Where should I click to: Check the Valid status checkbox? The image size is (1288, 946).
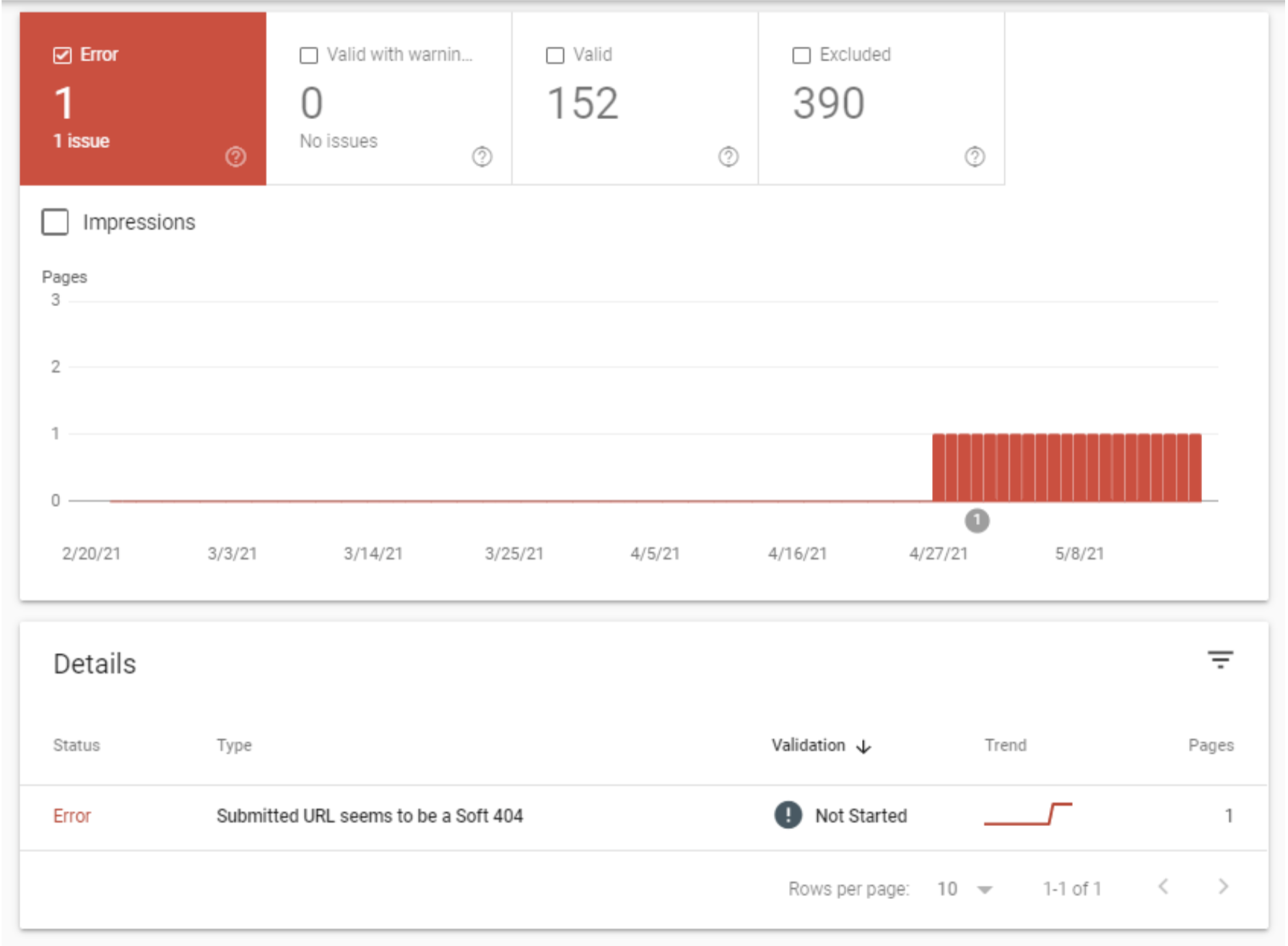point(555,55)
